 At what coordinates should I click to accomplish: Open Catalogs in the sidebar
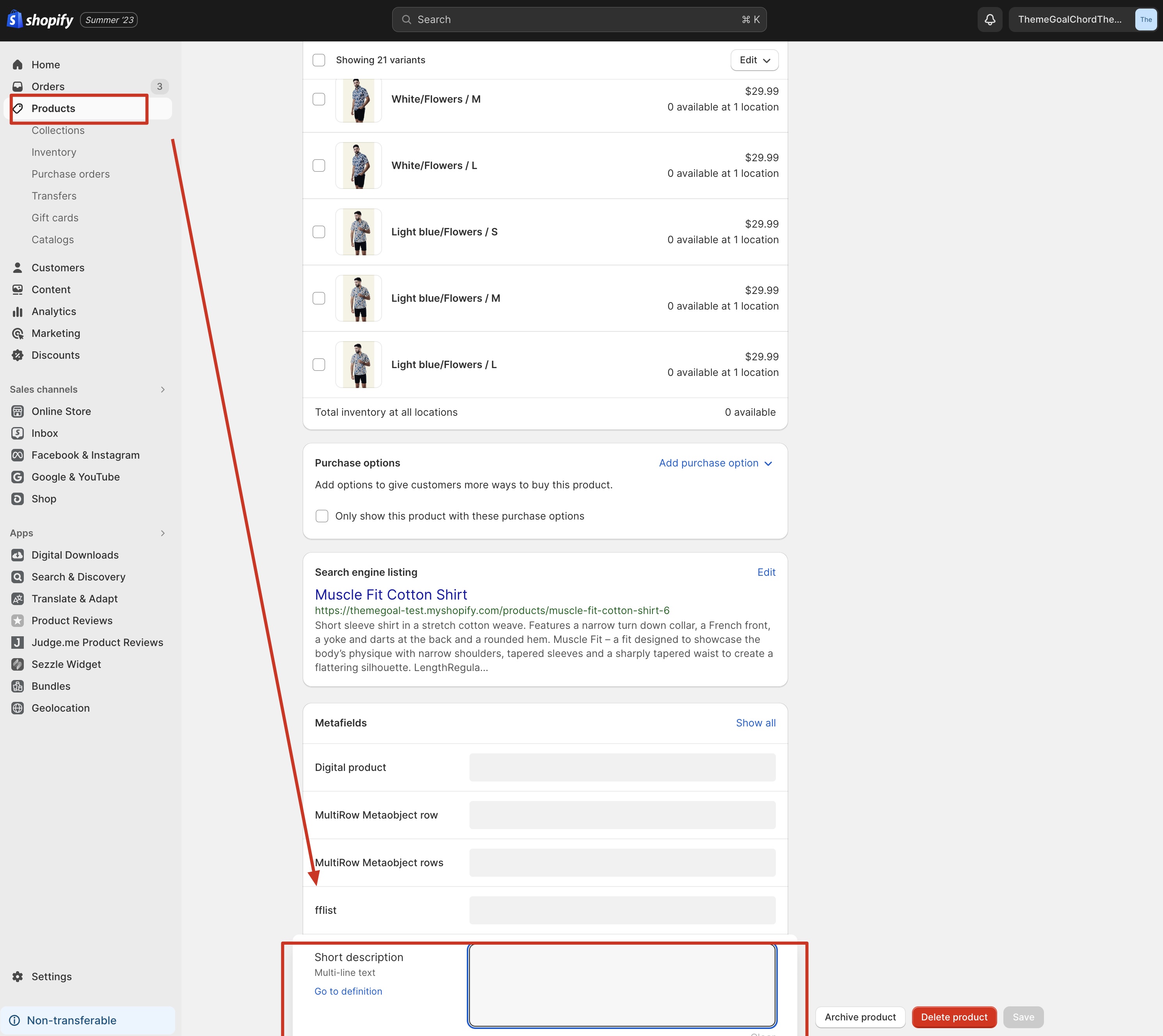click(x=53, y=240)
